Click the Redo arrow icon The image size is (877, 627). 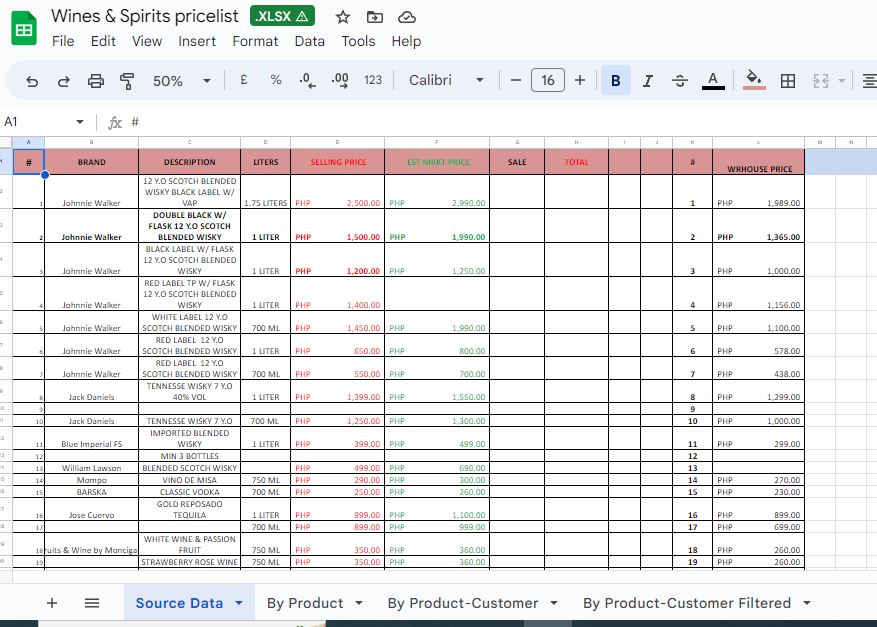pyautogui.click(x=64, y=81)
